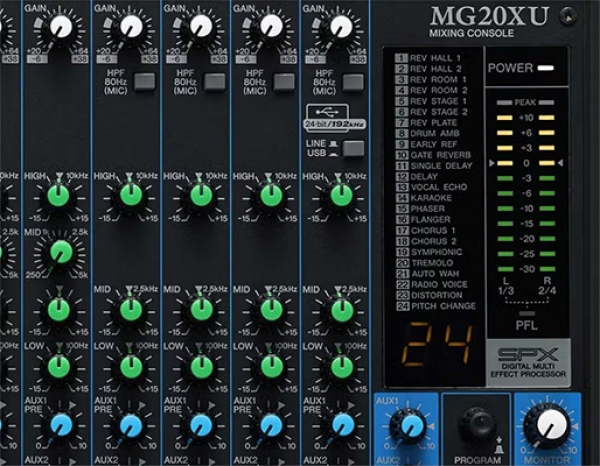
Task: Adjust the HIGH 10kHz knob on the USB channel
Action: pos(340,195)
